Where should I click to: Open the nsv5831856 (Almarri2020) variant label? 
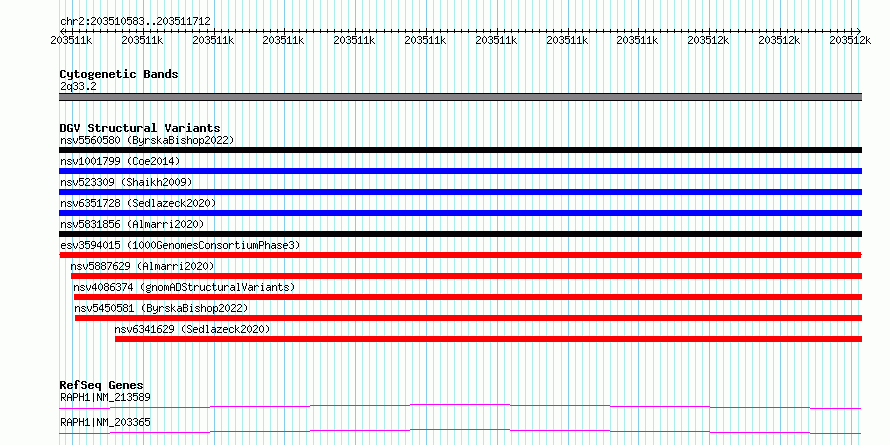pyautogui.click(x=132, y=224)
